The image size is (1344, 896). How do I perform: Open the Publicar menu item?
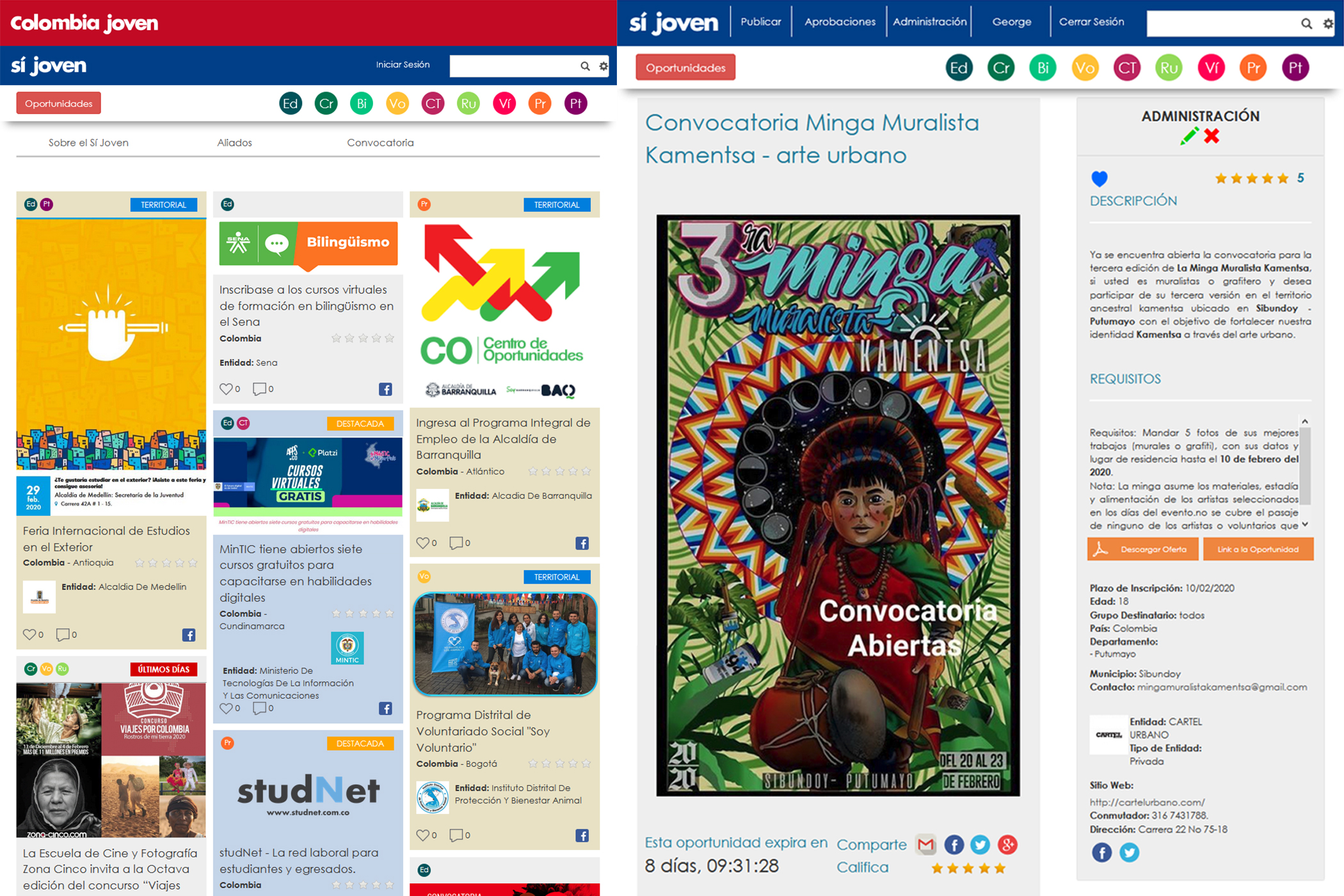[761, 22]
